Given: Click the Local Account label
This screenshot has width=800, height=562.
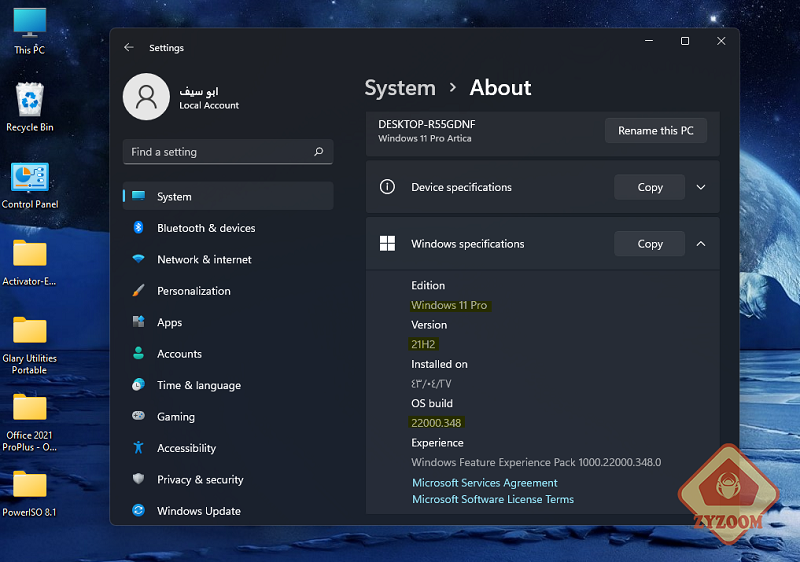Looking at the screenshot, I should 209,106.
